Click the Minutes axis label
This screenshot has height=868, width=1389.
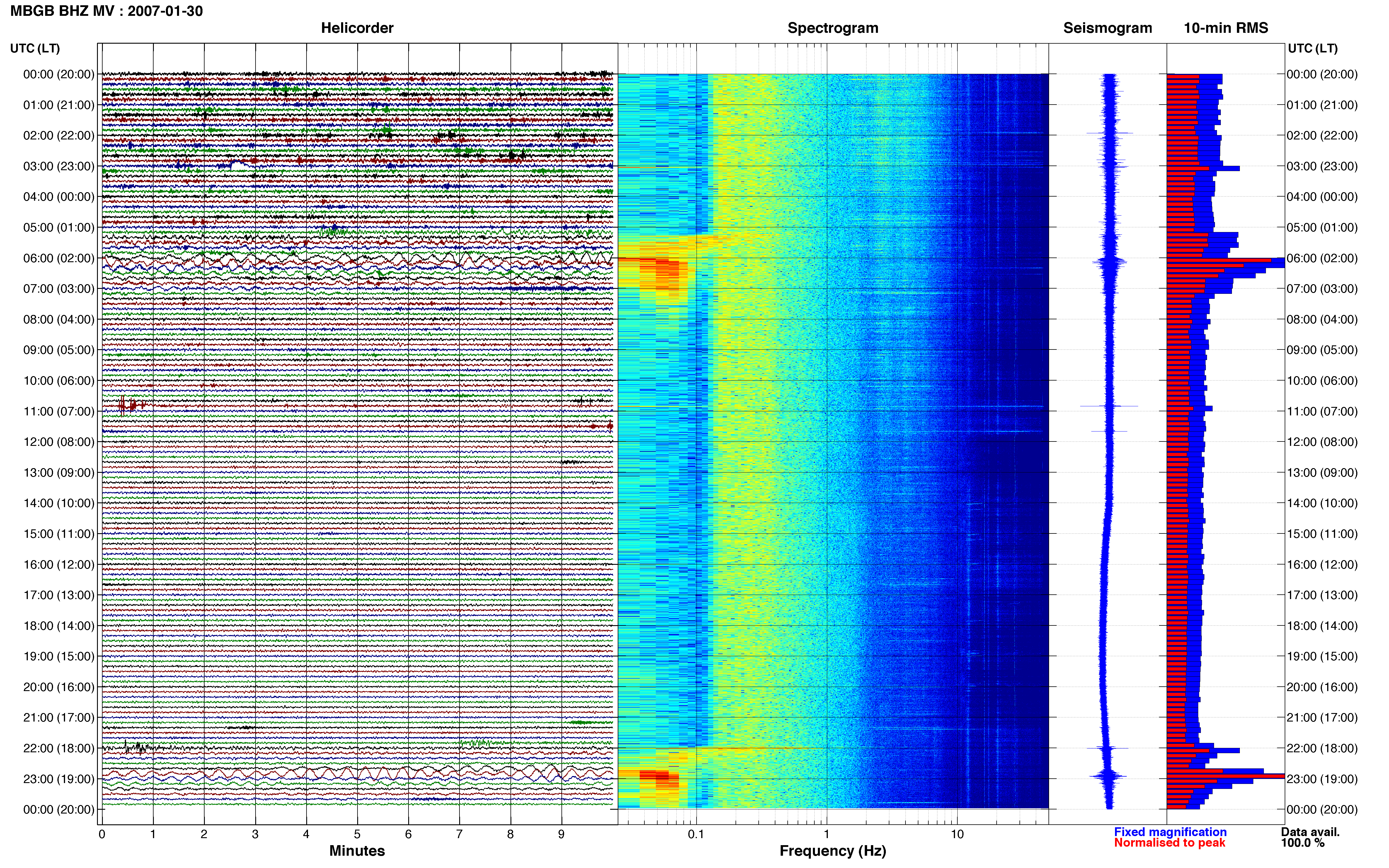click(357, 851)
